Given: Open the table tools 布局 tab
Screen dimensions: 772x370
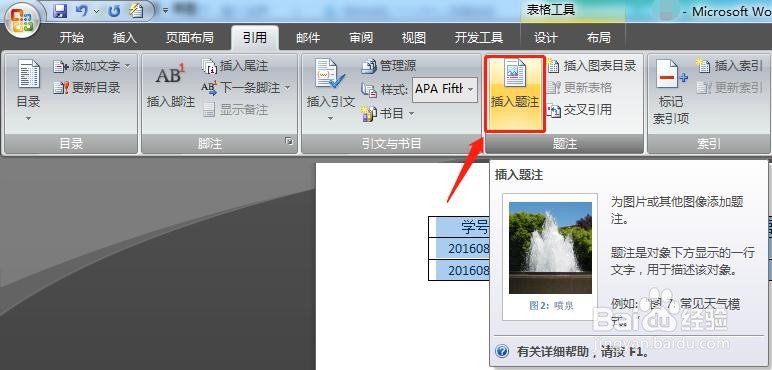Looking at the screenshot, I should tap(599, 37).
